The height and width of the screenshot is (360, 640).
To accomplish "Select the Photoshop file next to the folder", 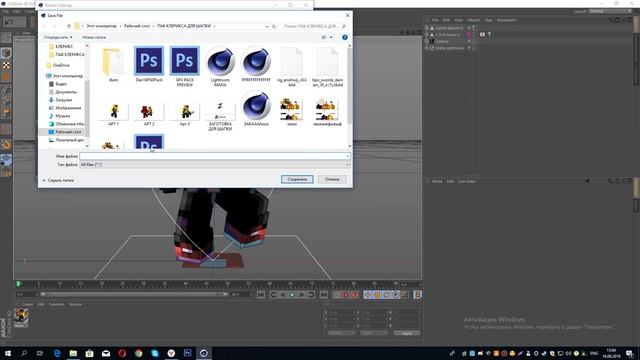I will coord(149,64).
